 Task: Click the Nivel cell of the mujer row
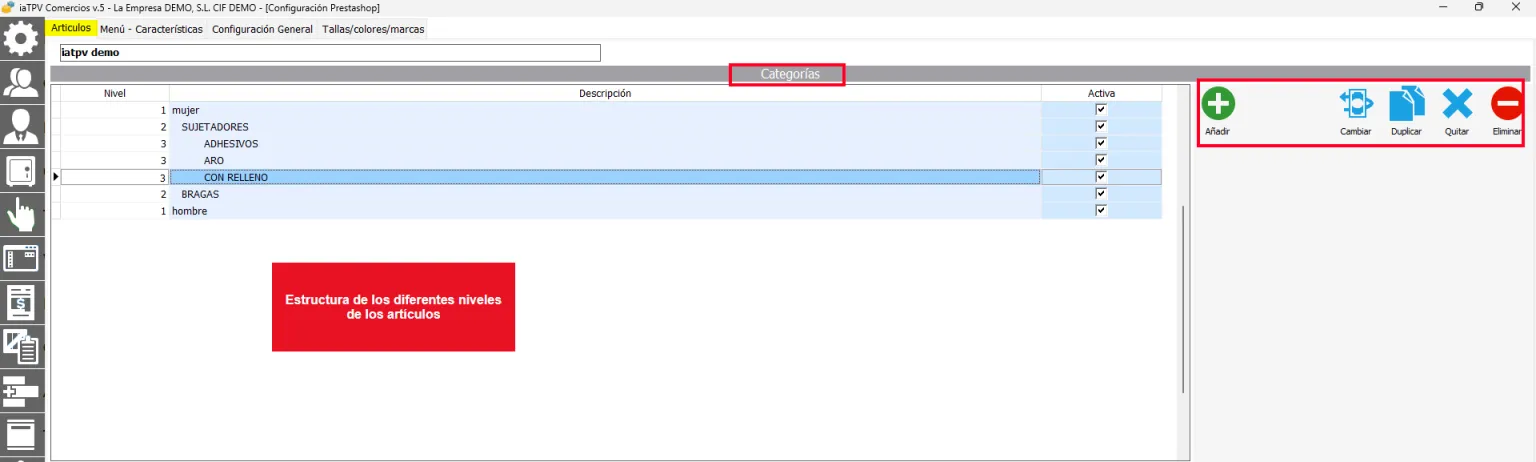(x=114, y=109)
